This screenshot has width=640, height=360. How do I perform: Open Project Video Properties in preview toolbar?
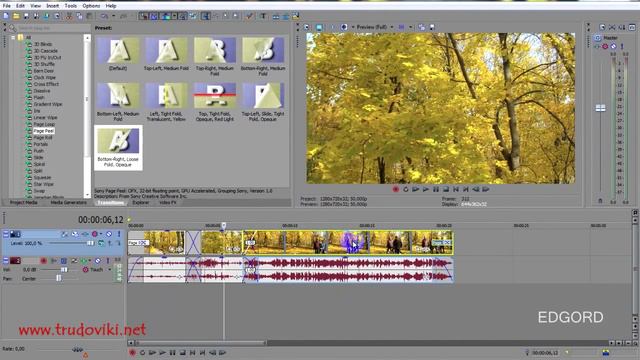click(307, 27)
